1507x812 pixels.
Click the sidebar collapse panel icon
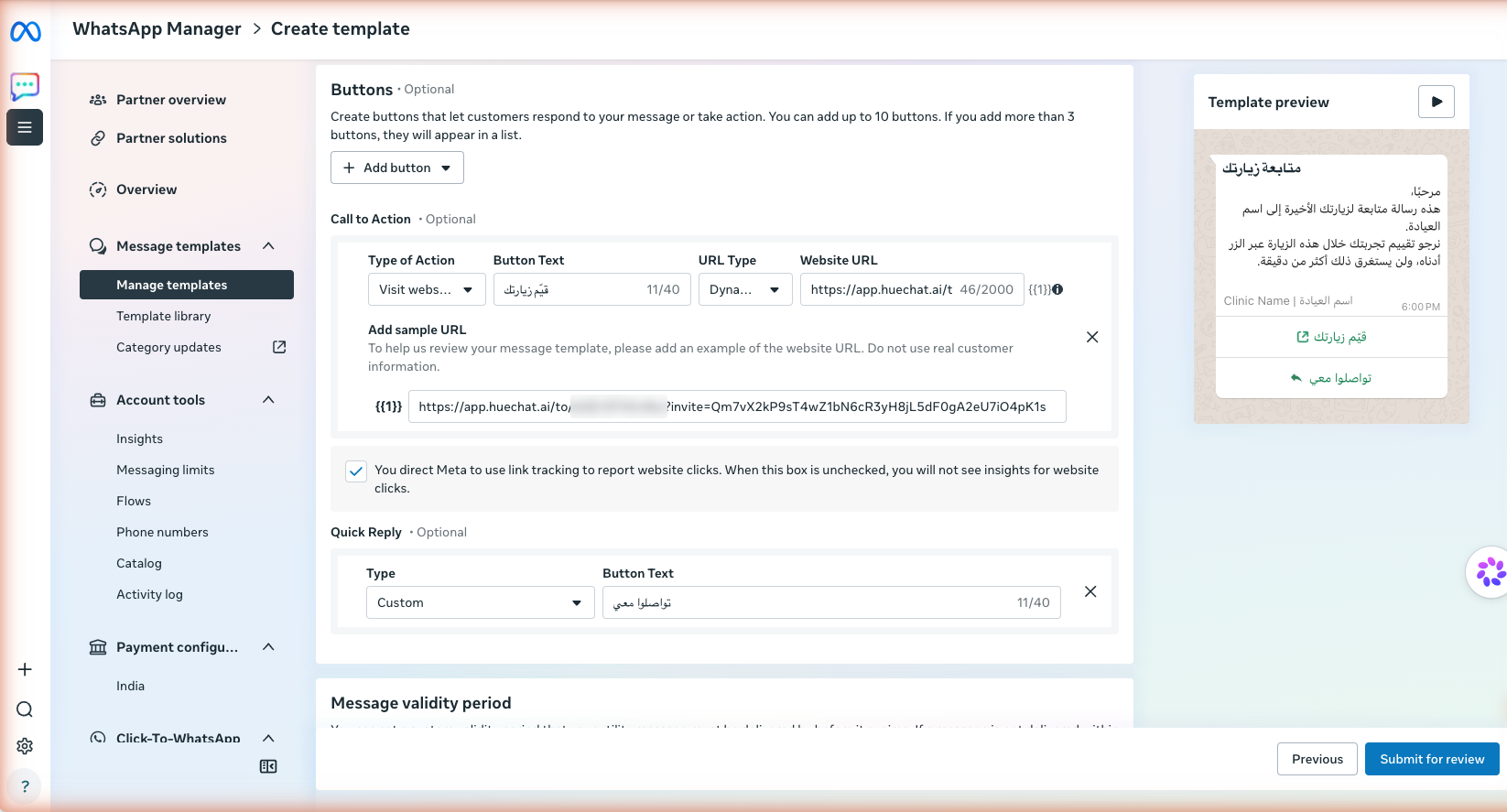click(x=268, y=766)
